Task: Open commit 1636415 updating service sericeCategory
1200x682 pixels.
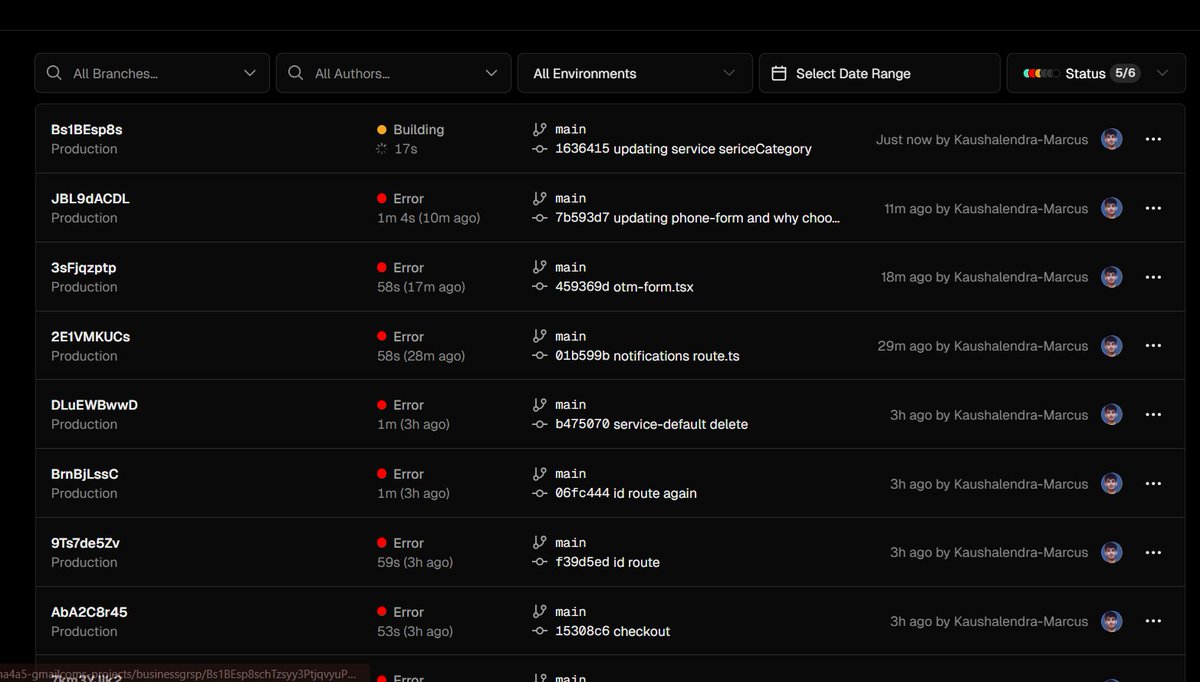Action: (683, 149)
